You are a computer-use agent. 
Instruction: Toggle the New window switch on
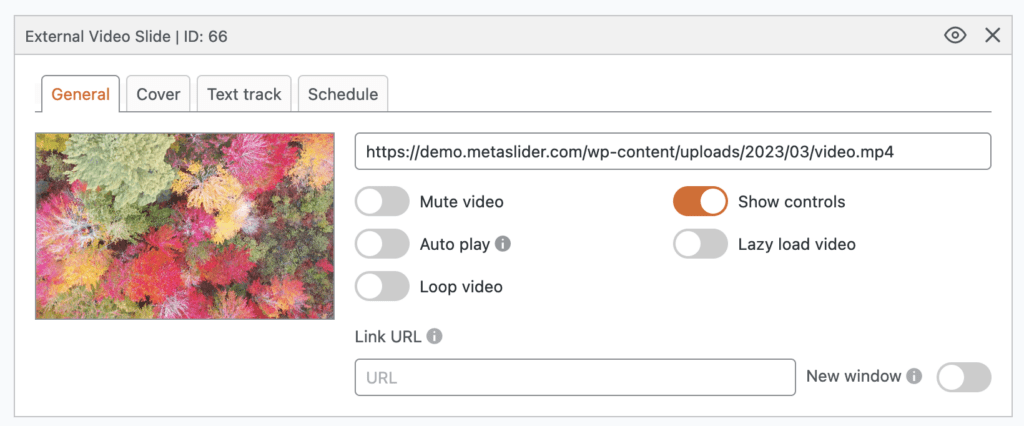[x=964, y=377]
